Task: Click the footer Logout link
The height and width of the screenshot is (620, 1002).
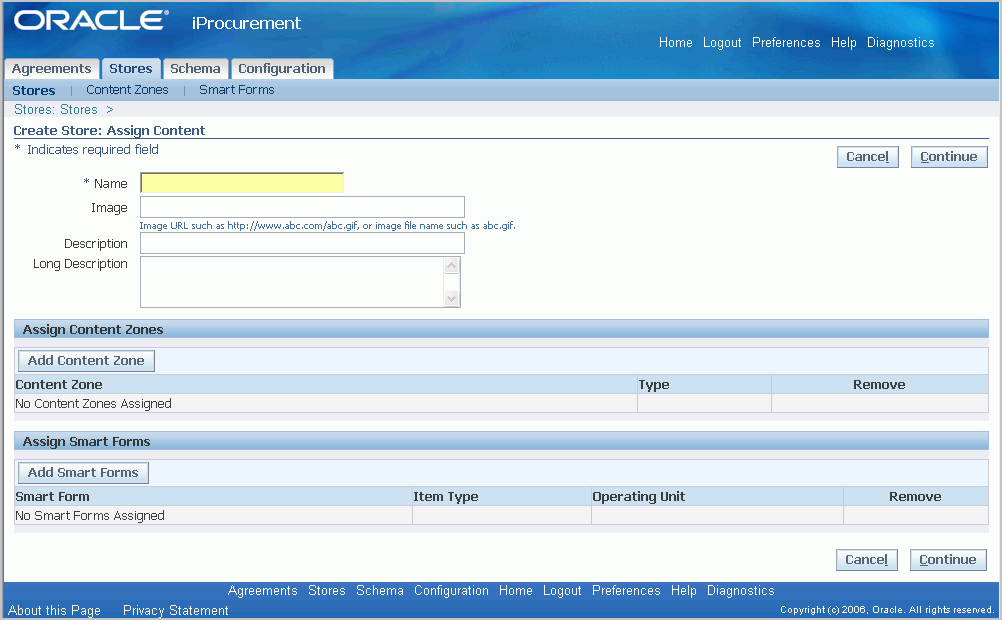Action: point(562,591)
